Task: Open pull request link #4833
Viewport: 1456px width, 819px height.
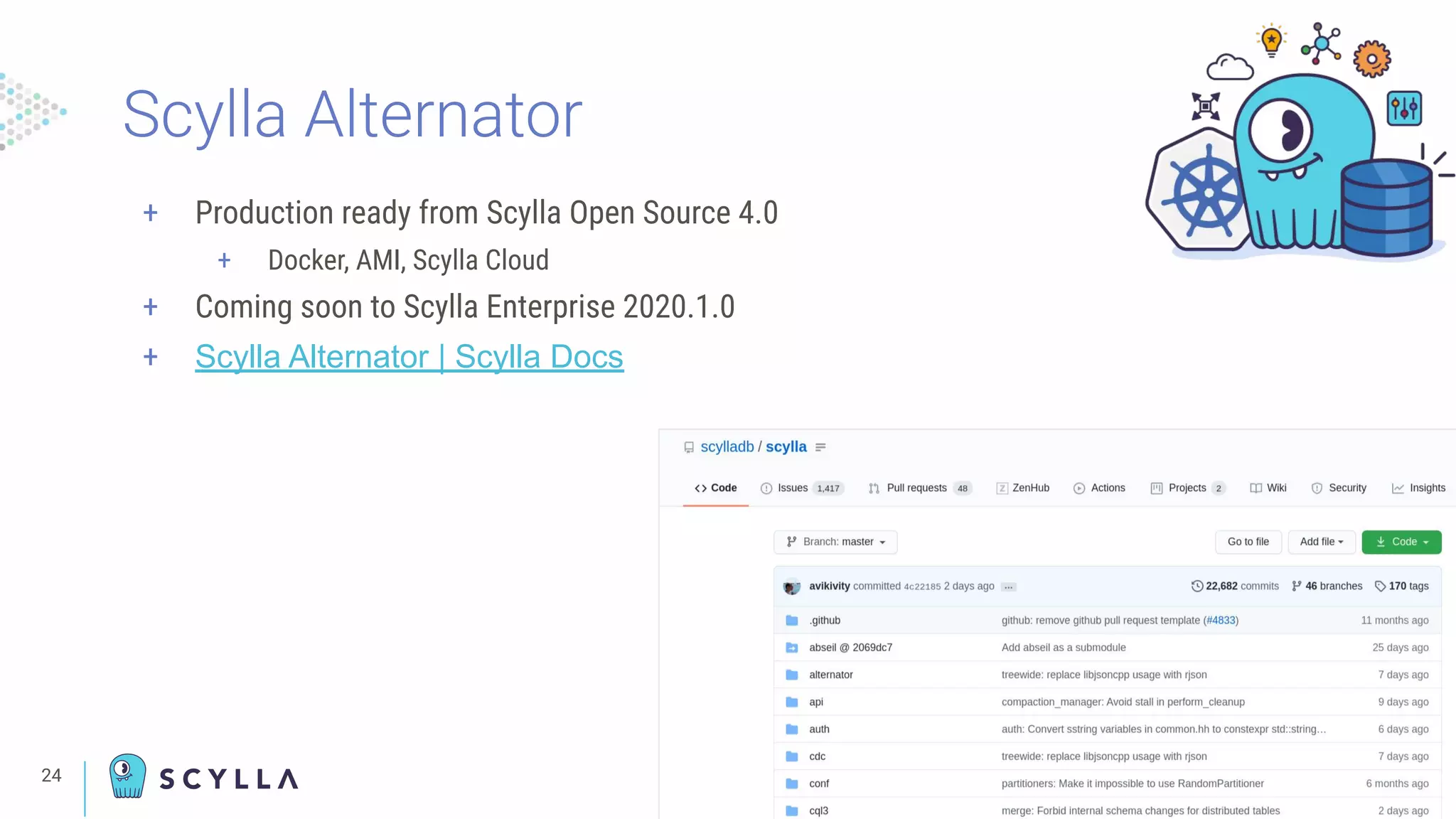Action: coord(1221,620)
